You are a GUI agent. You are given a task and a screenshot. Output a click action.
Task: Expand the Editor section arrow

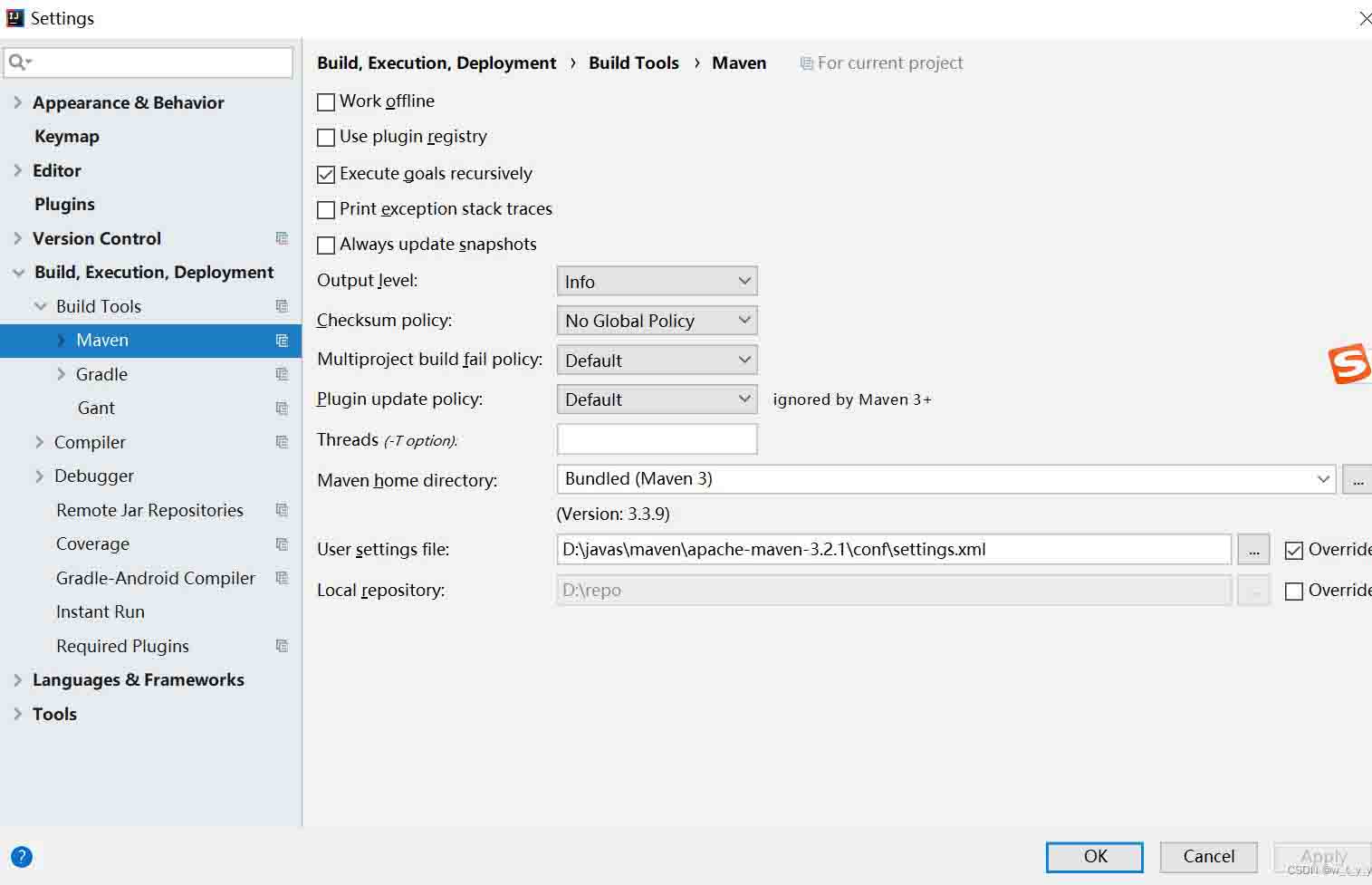17,170
